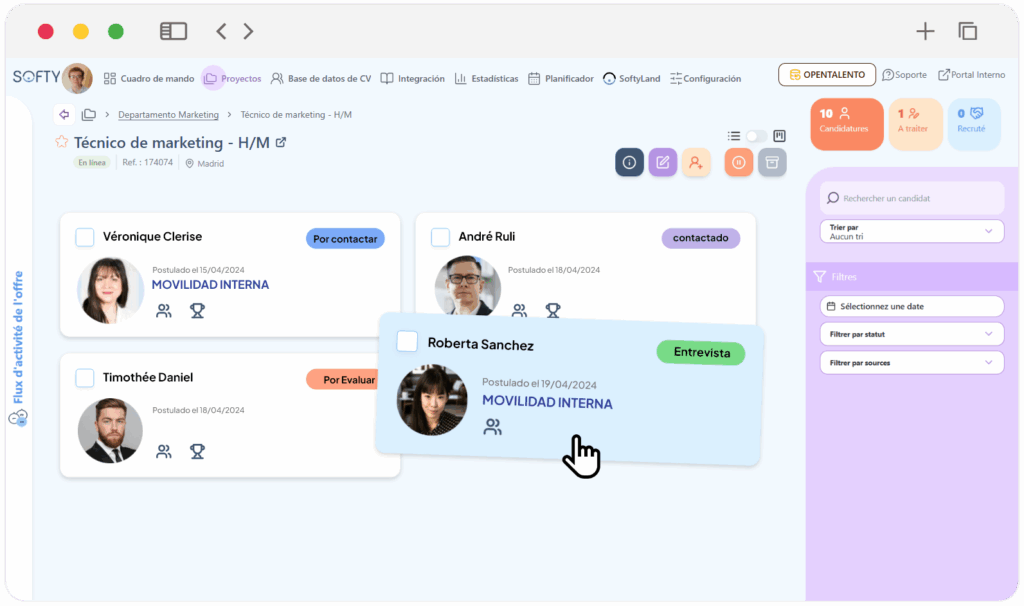Open external link icon beside job title
Viewport: 1024px width, 606px height.
(x=281, y=143)
